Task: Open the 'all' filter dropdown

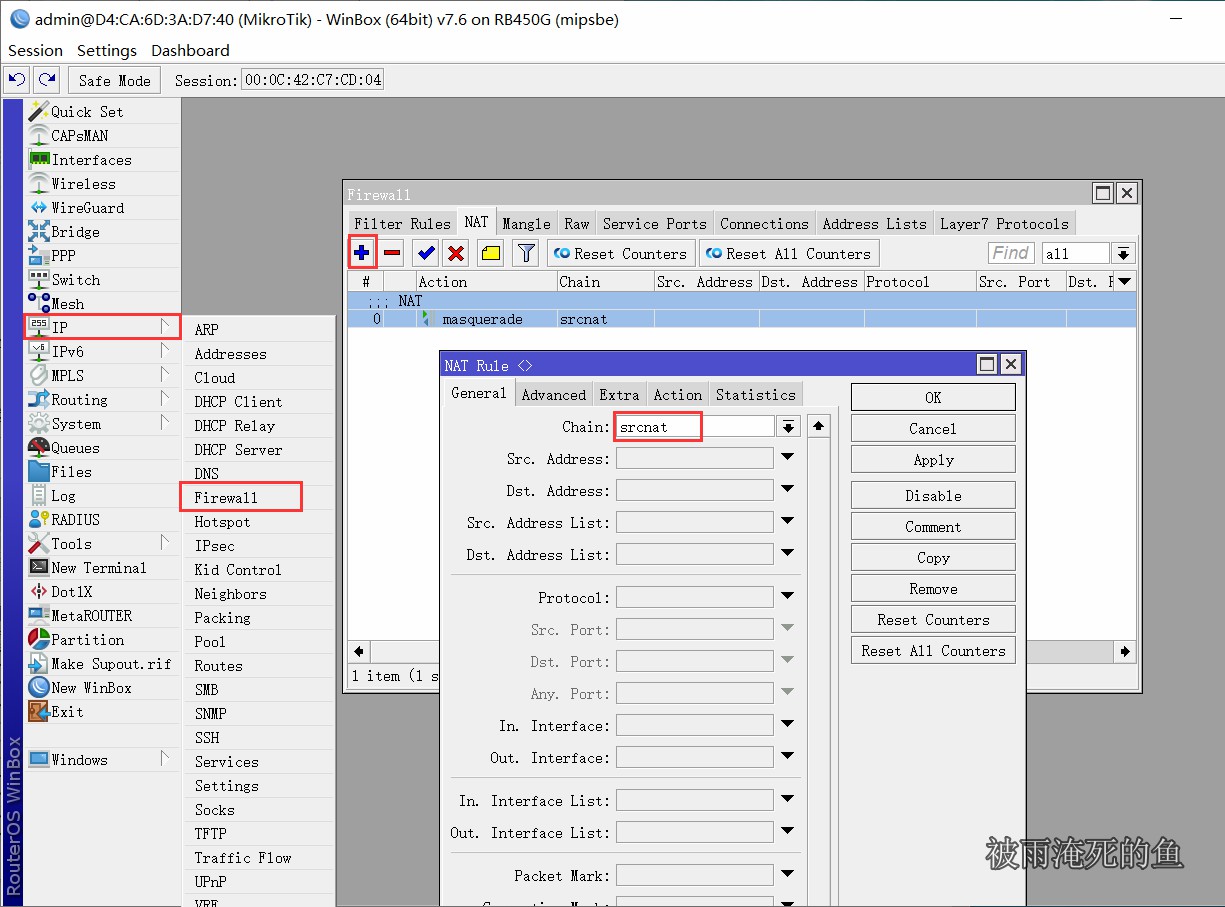Action: coord(1124,254)
